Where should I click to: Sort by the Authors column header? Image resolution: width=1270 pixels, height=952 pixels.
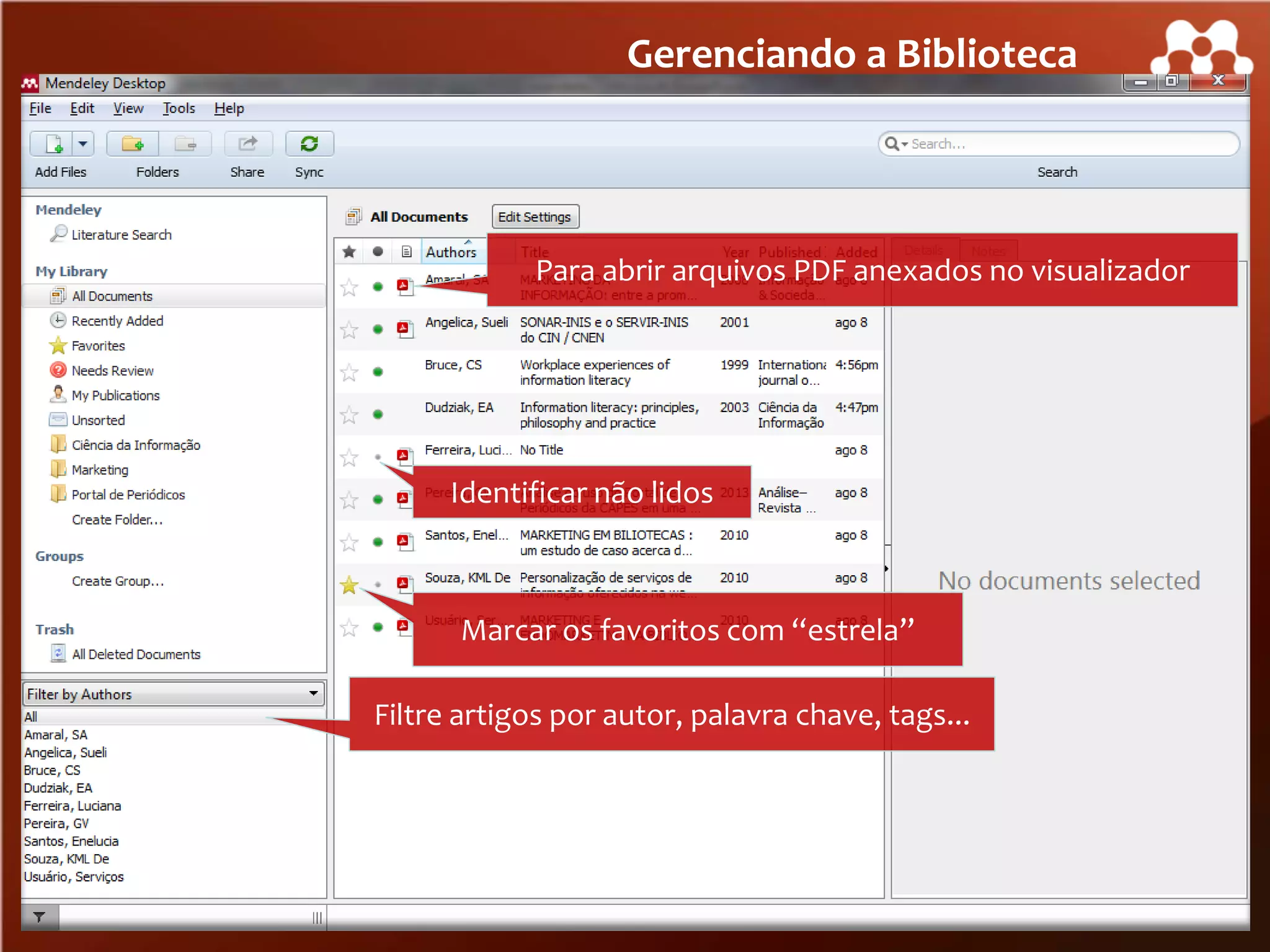454,252
